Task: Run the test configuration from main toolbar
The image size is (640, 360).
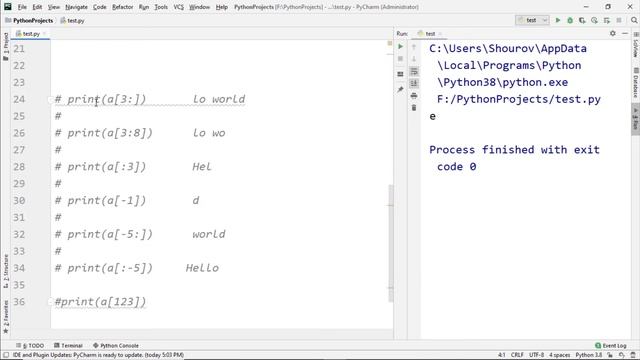Action: click(558, 20)
